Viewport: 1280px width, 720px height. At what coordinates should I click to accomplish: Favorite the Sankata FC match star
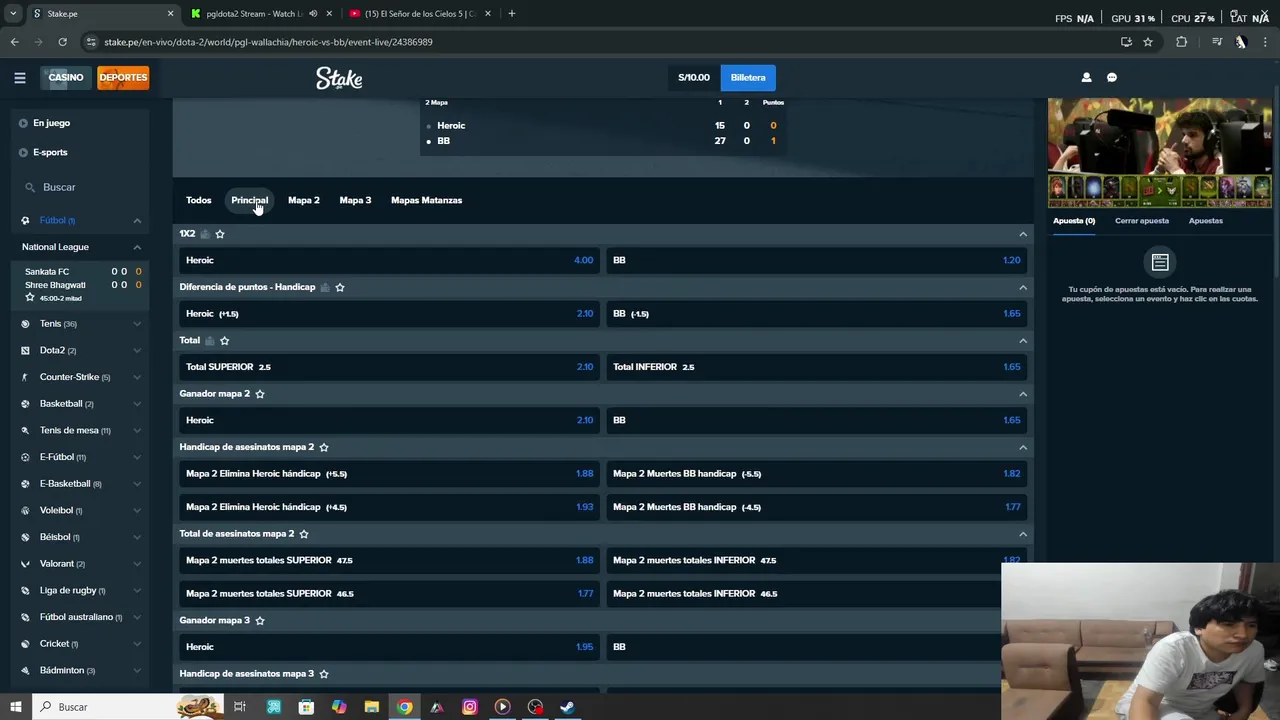point(30,298)
